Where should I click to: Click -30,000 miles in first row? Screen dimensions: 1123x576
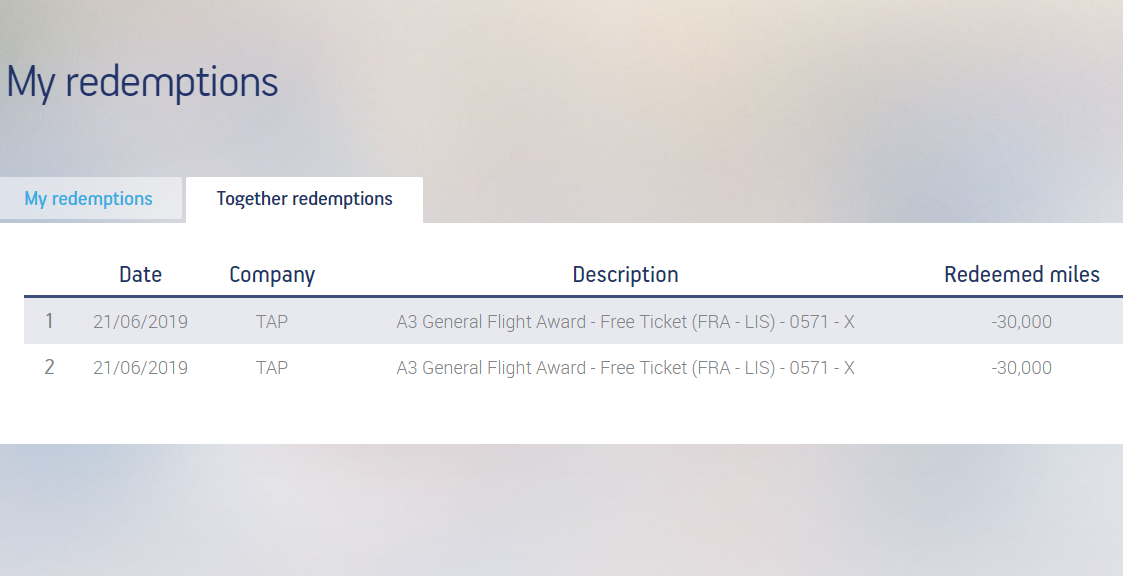[1022, 322]
